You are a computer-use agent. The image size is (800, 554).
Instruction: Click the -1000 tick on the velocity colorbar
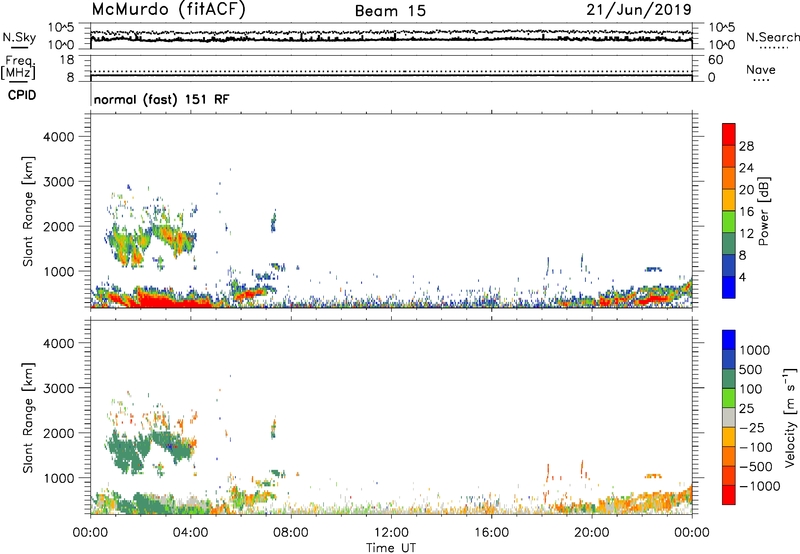click(759, 486)
